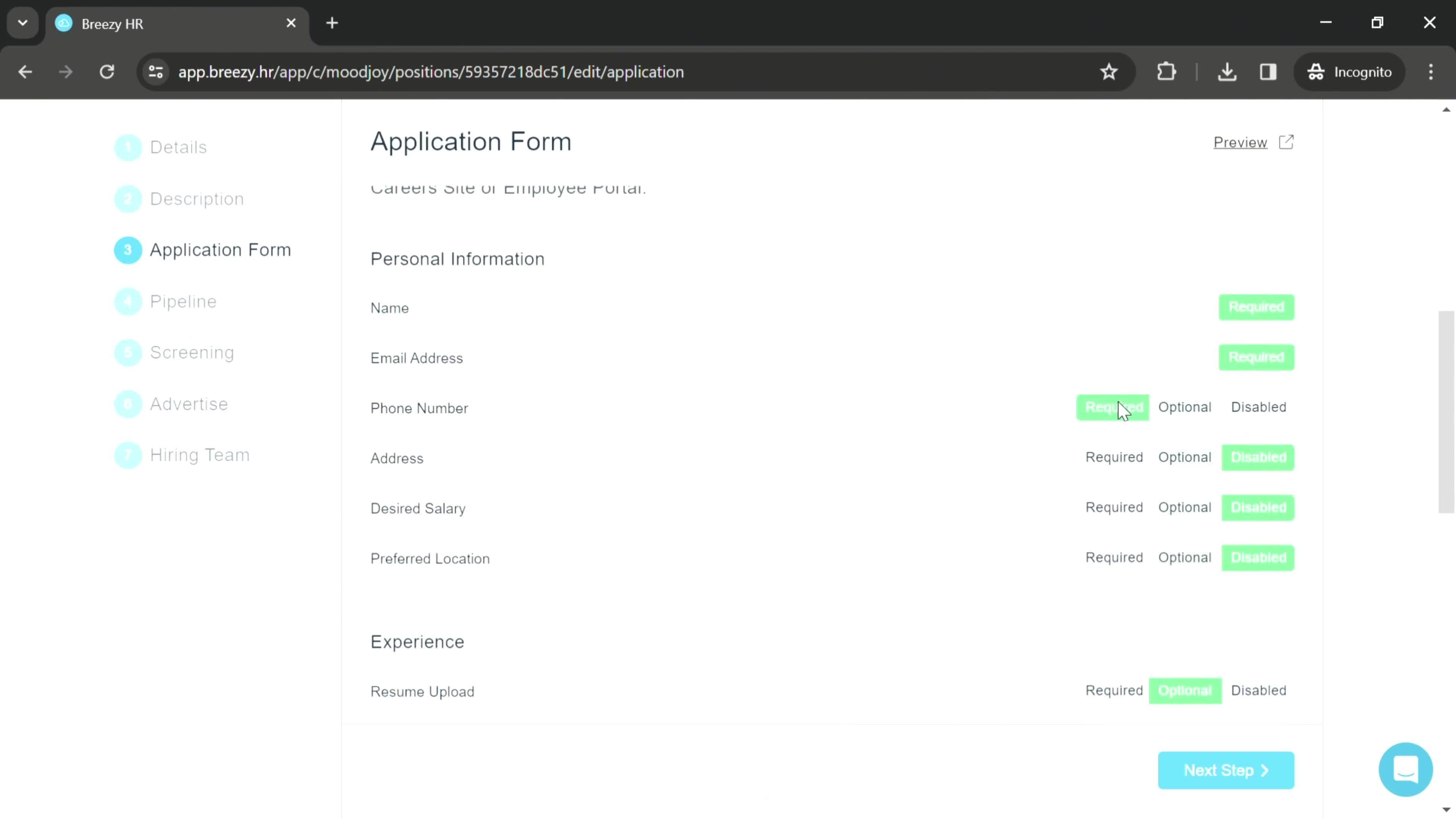Click the Details step icon
The height and width of the screenshot is (819, 1456).
pyautogui.click(x=128, y=147)
